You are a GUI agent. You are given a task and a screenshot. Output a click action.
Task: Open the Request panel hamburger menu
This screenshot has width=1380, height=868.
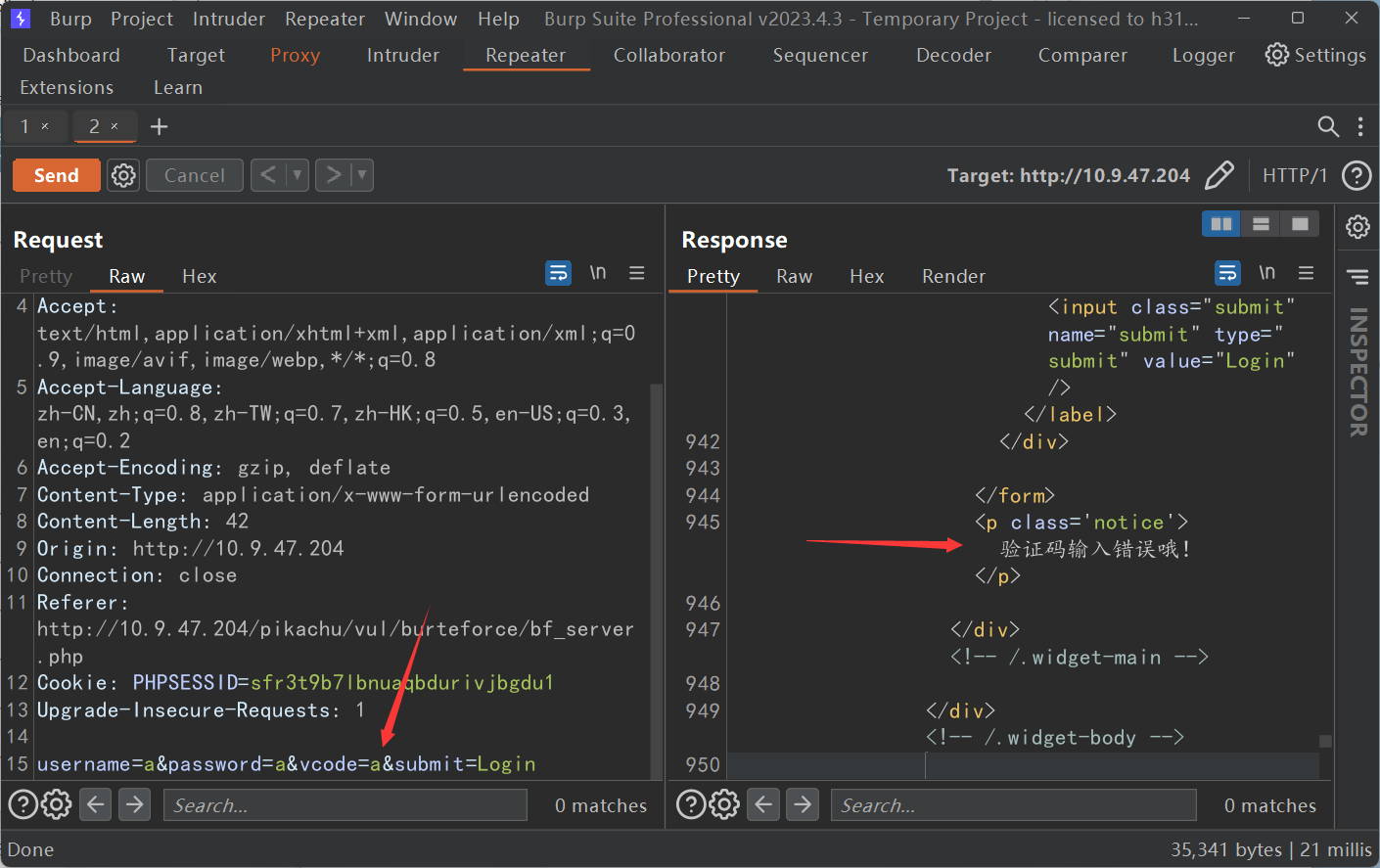click(637, 273)
